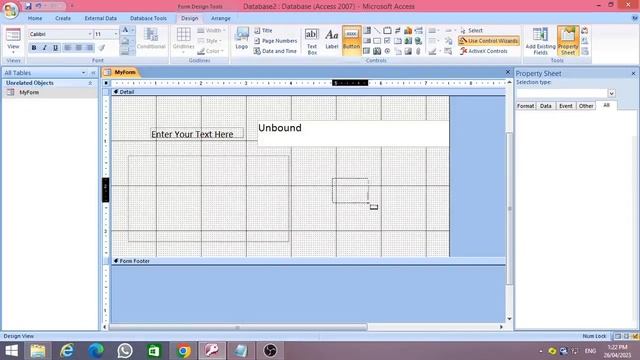Choose the Insert Hyperlink globe control

tap(418, 41)
